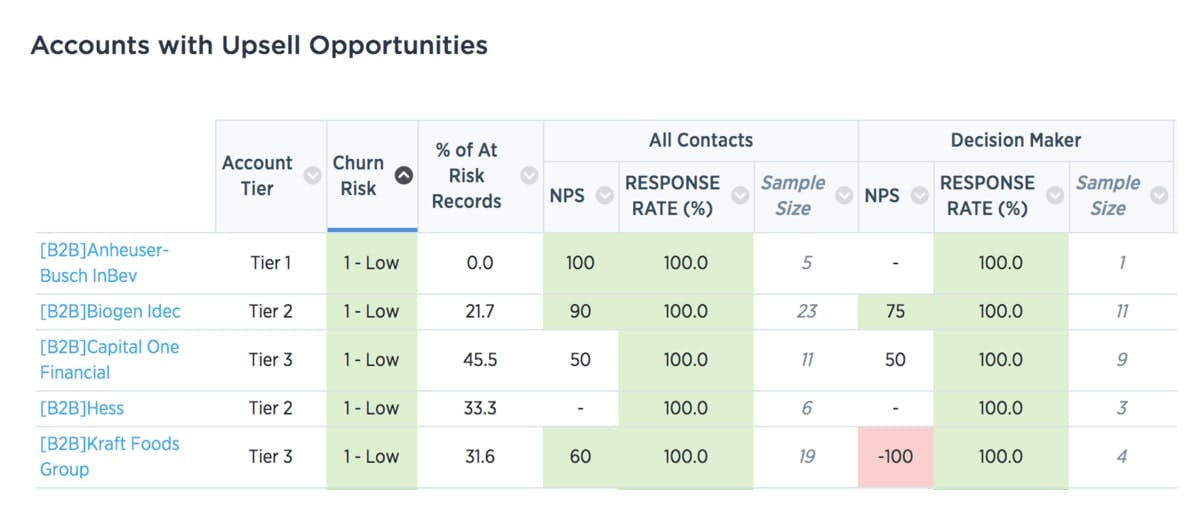Screen dimensions: 1194x514
Task: Open Account Tier column dropdown arrow
Action: coord(312,175)
